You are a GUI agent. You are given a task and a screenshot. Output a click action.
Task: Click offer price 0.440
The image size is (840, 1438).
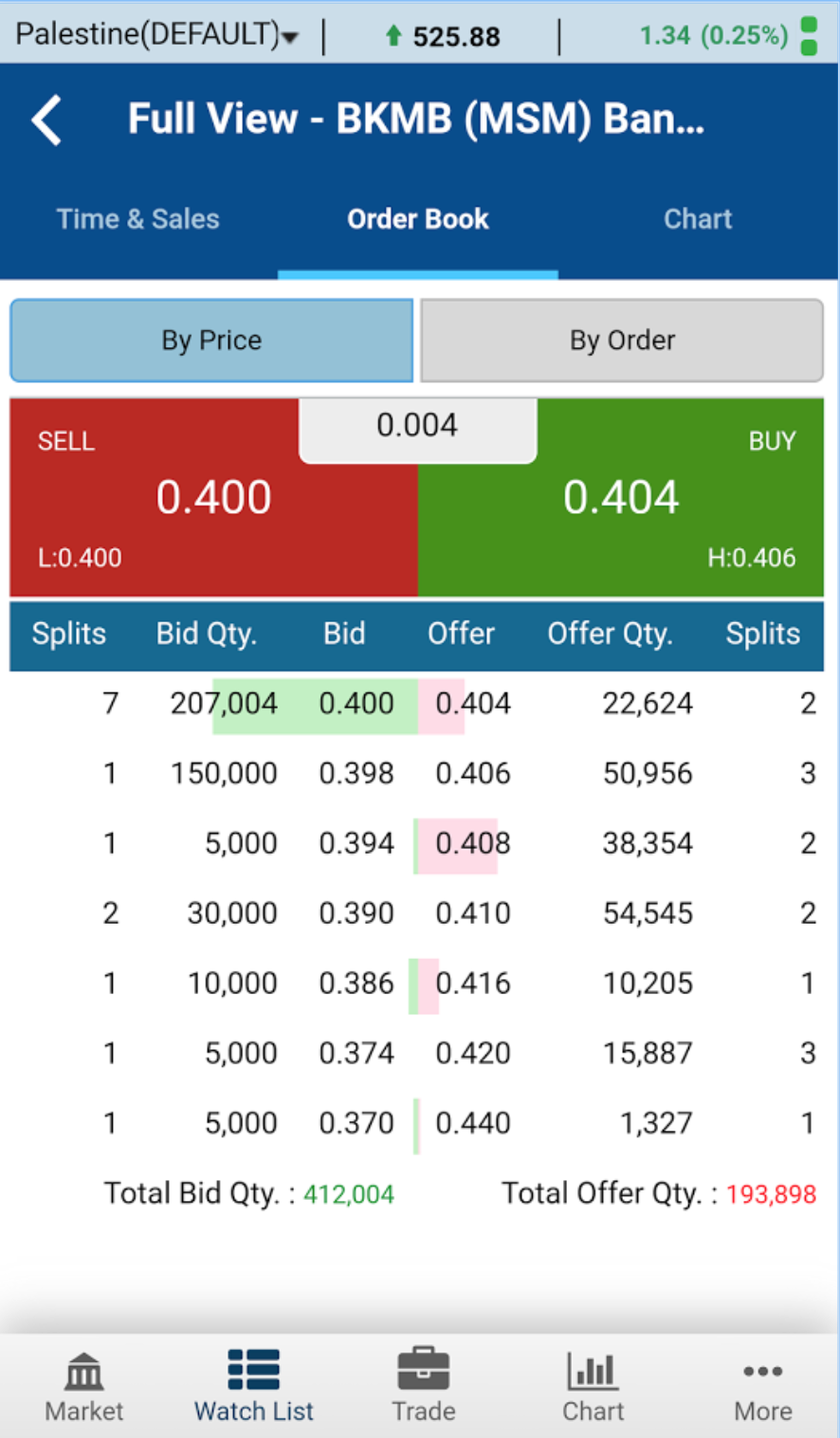click(473, 1124)
